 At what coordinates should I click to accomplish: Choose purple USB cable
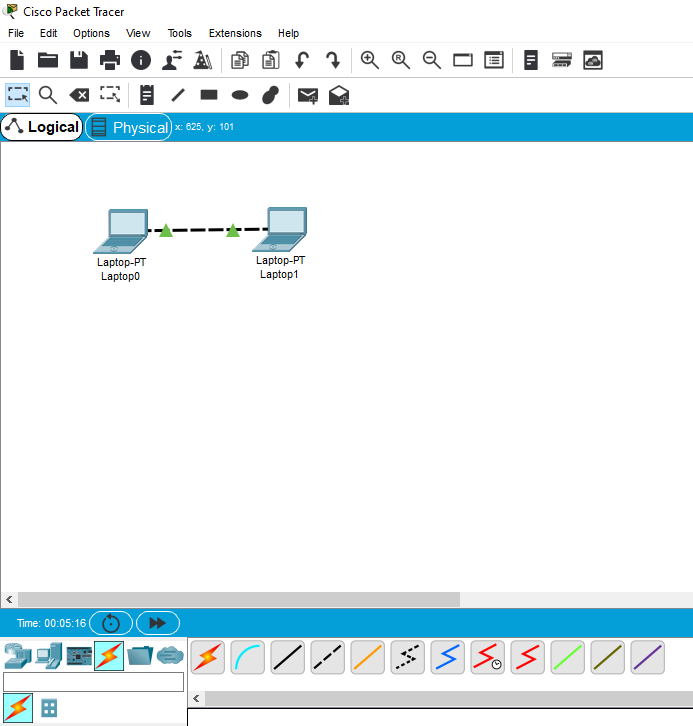click(x=648, y=657)
